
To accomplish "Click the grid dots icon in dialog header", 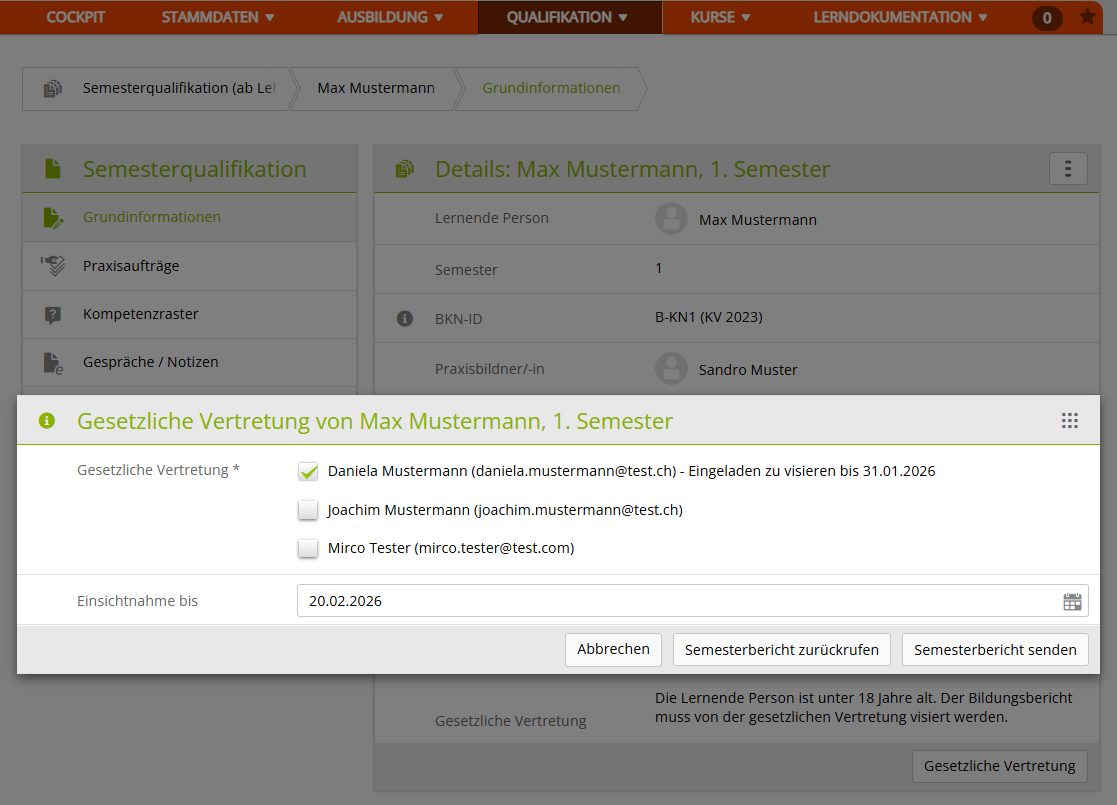I will pyautogui.click(x=1070, y=421).
